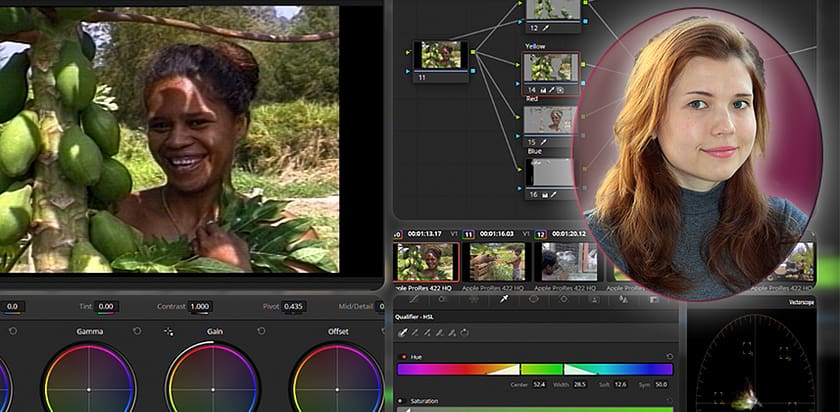Open the Key palette
Viewport: 840px width, 412px height.
pyautogui.click(x=654, y=299)
